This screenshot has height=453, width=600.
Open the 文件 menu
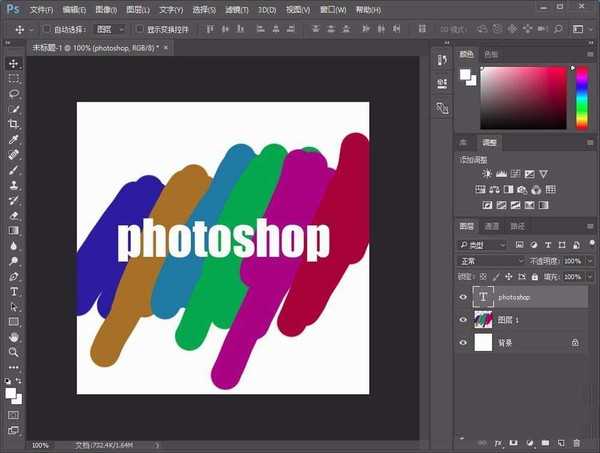[x=42, y=9]
